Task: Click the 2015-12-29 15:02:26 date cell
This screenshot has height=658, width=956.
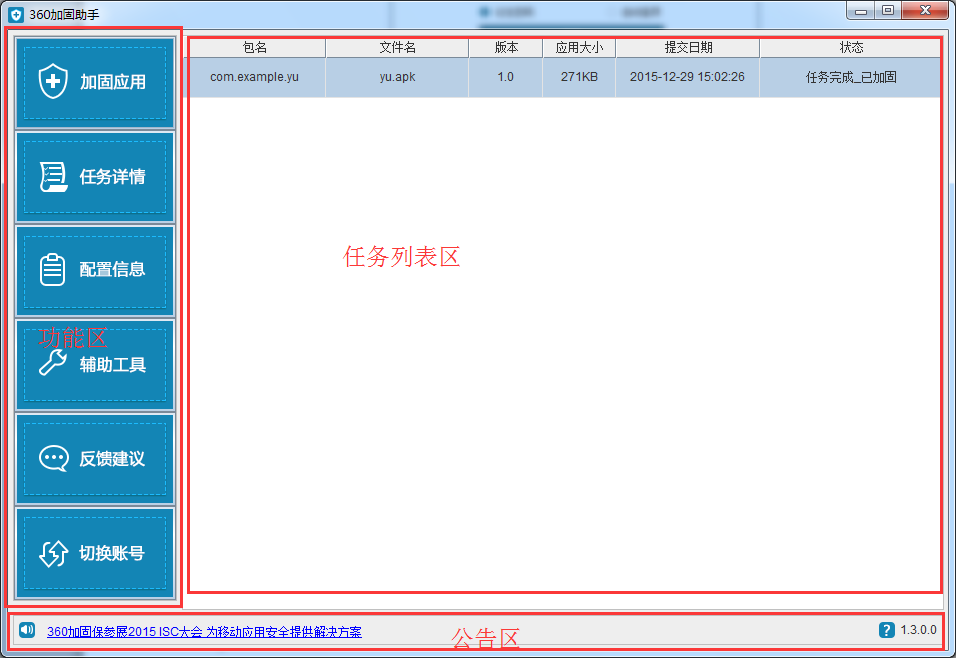Action: click(x=688, y=77)
